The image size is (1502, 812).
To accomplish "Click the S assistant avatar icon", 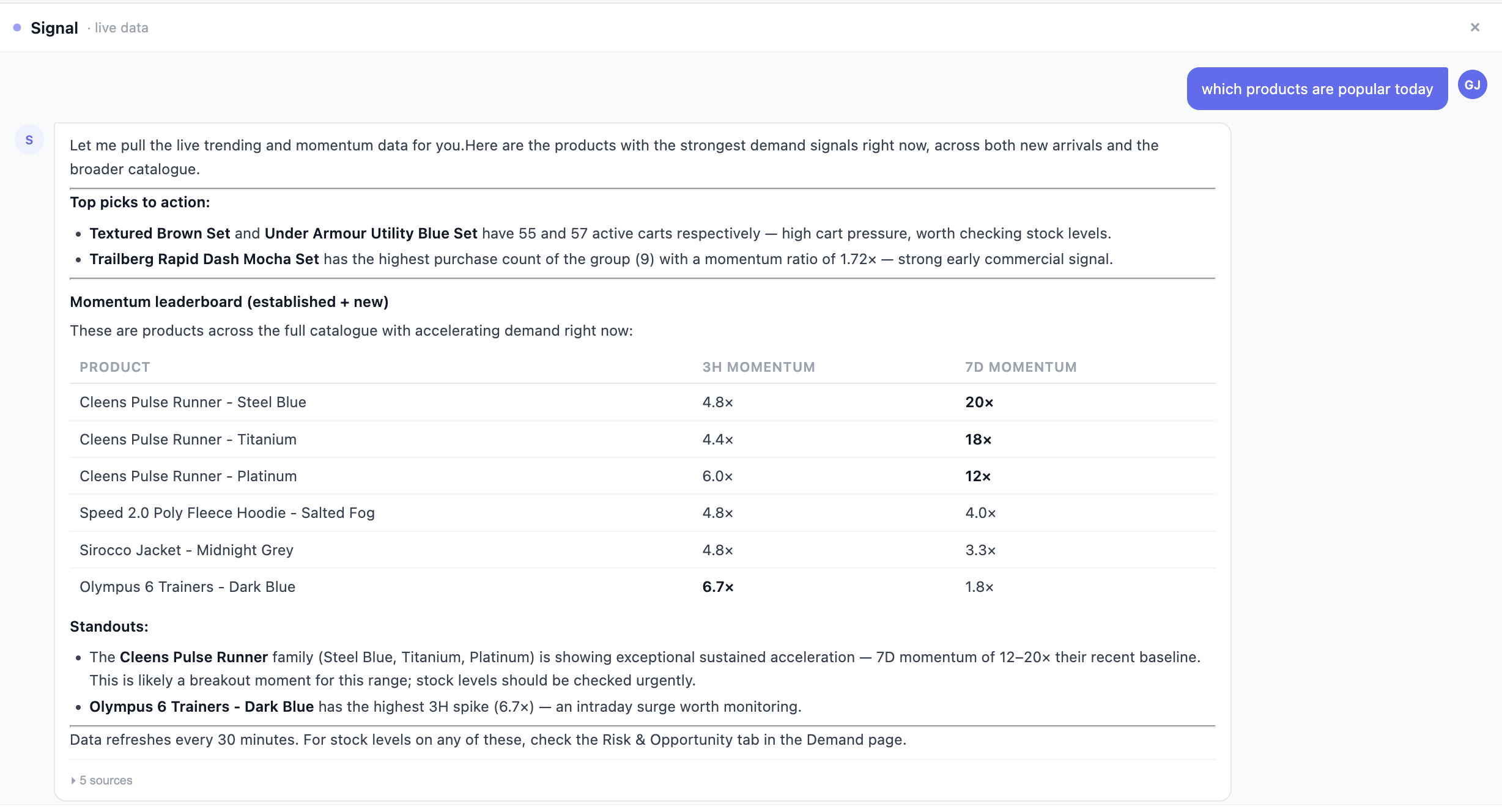I will [29, 139].
